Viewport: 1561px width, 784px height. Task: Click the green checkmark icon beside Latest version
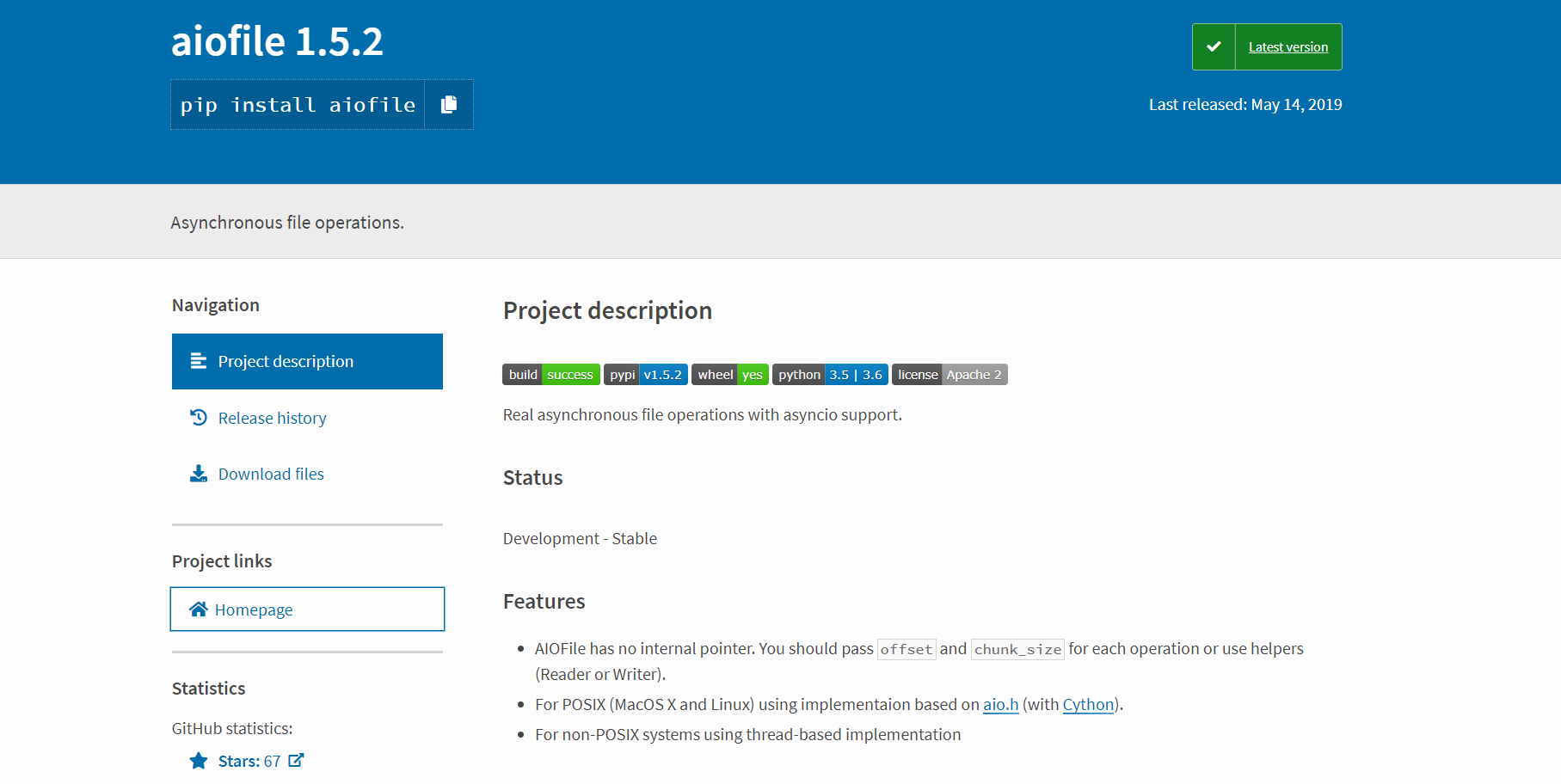[1214, 46]
